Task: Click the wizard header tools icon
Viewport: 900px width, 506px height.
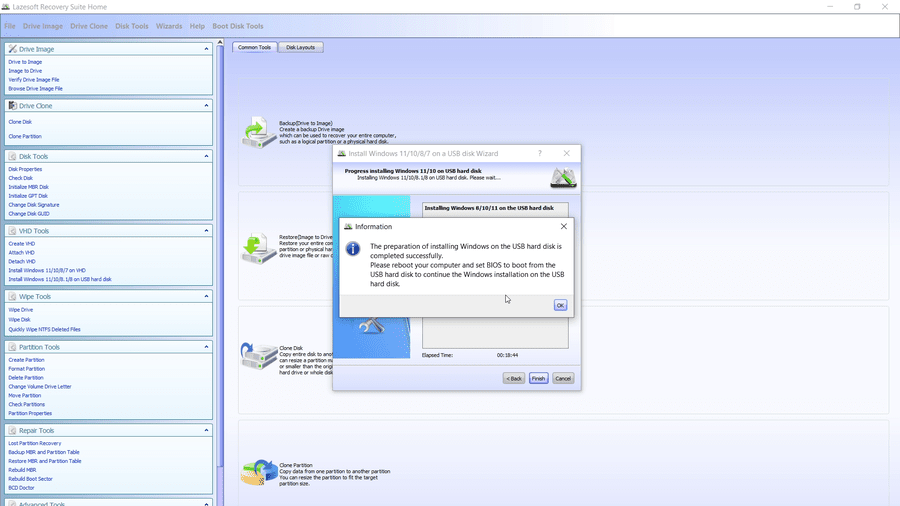Action: coord(563,177)
